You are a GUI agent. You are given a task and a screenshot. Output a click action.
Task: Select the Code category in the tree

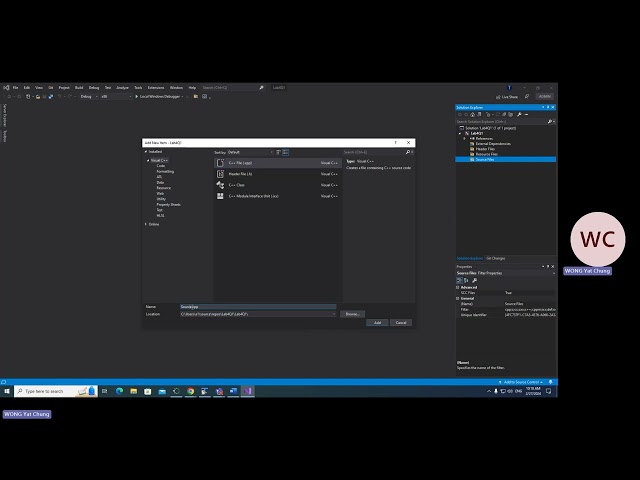pyautogui.click(x=161, y=166)
